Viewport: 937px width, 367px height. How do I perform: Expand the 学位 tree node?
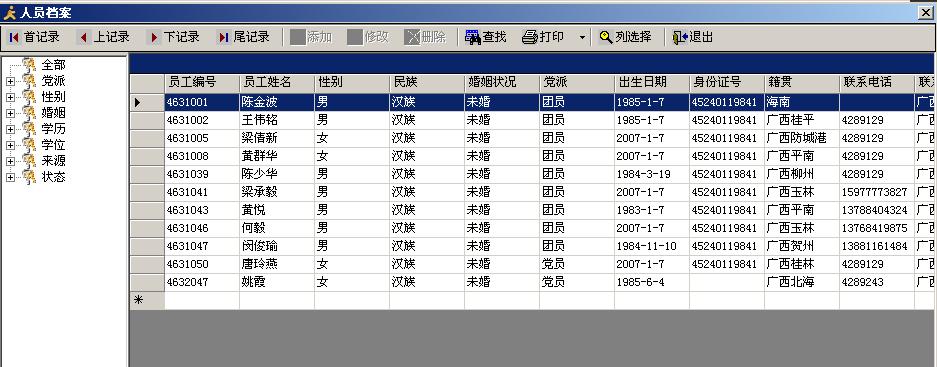pyautogui.click(x=10, y=146)
